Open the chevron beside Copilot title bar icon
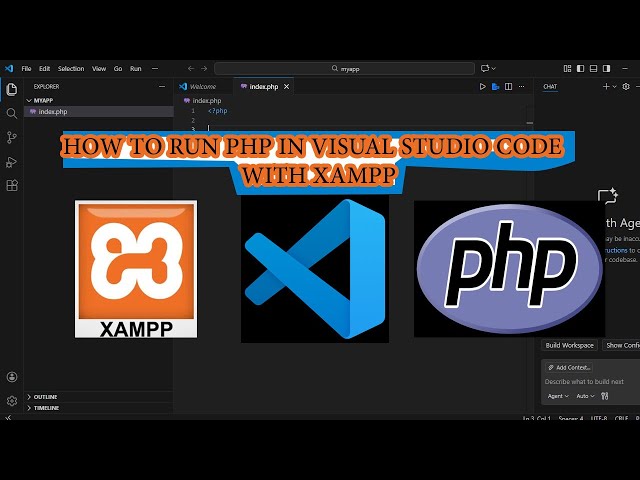Screen dimensions: 640x480 (x=493, y=69)
